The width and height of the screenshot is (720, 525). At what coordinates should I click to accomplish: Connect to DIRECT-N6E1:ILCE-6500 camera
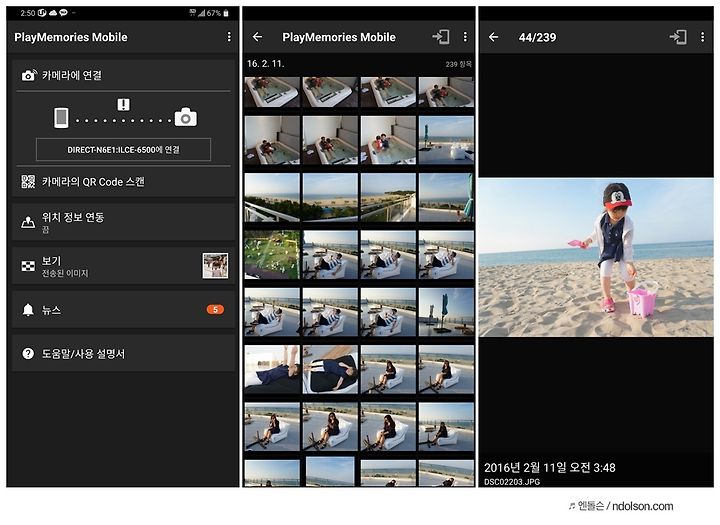(x=123, y=150)
